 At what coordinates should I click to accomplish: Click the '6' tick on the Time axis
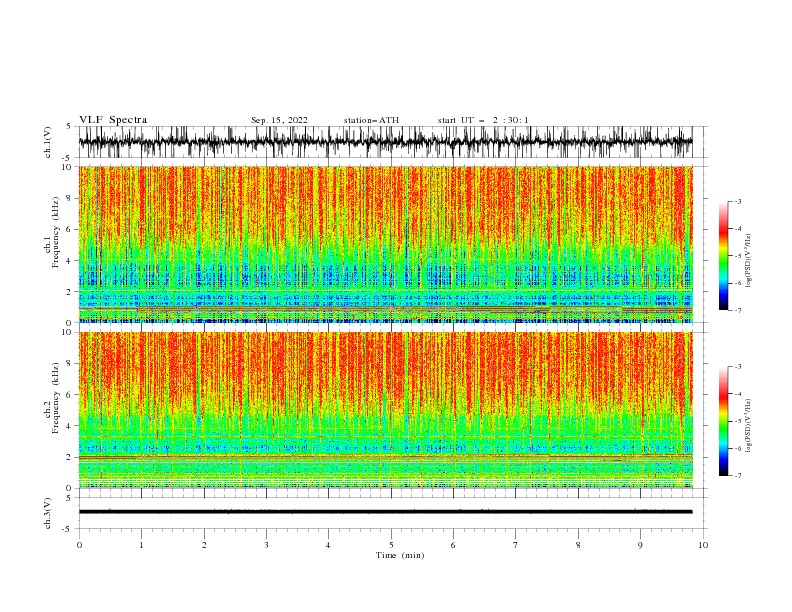pos(453,545)
